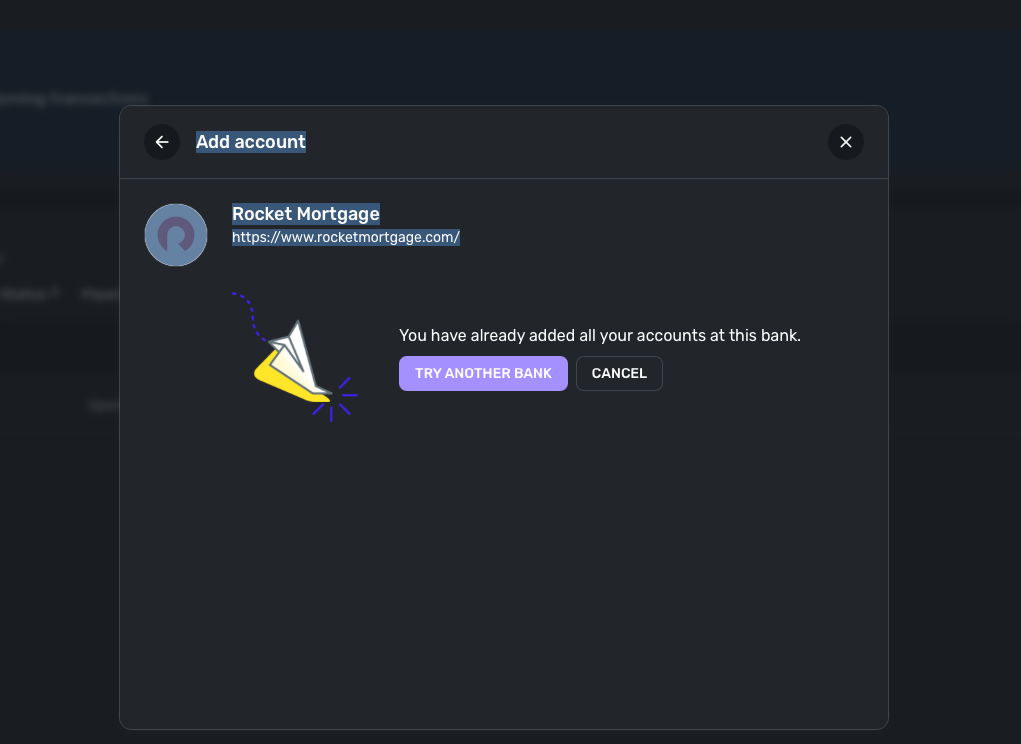Select the Add account dialog header
The image size is (1021, 744).
(251, 142)
